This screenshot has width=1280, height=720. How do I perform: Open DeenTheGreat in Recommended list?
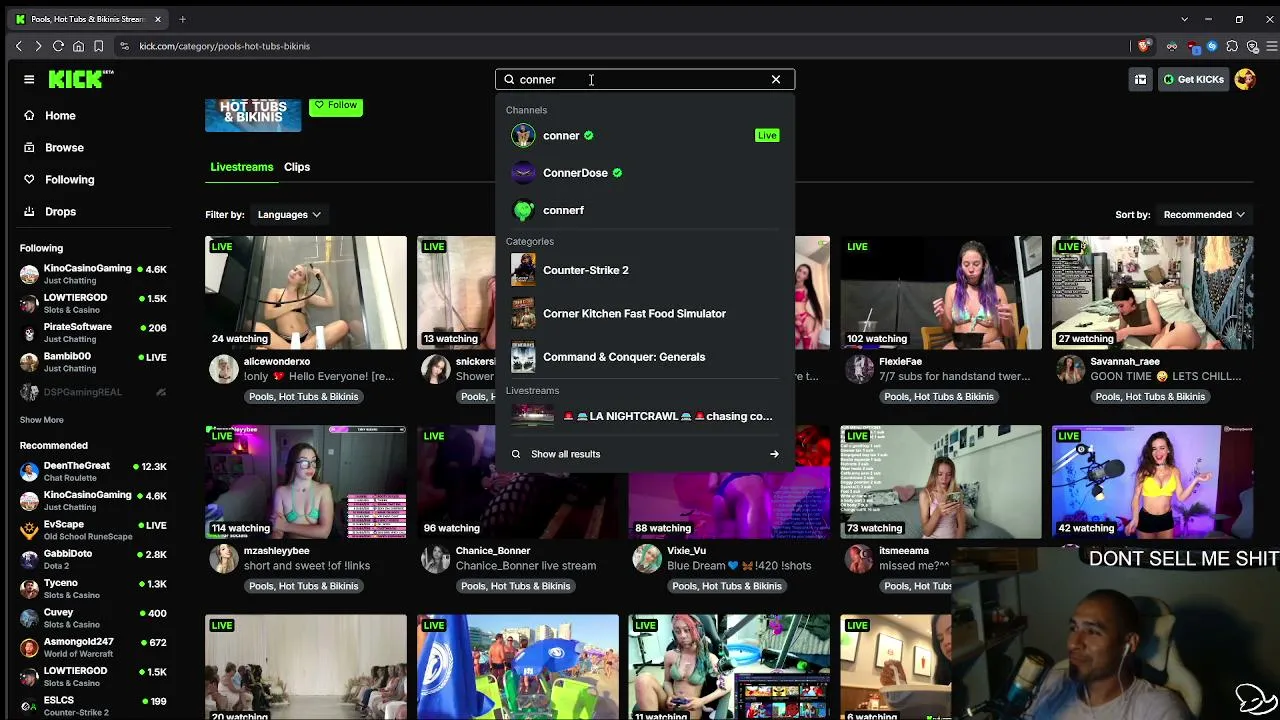(94, 472)
